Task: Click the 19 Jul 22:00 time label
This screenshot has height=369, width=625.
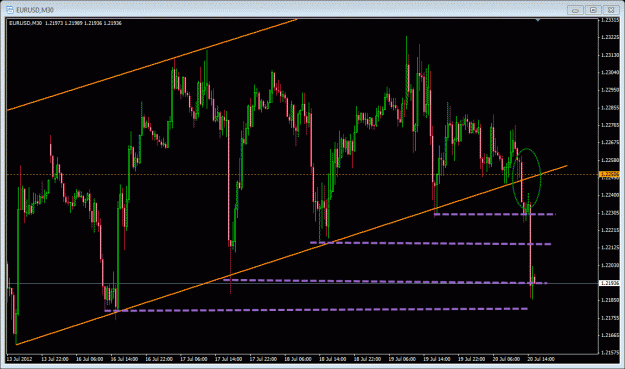Action: click(x=471, y=359)
